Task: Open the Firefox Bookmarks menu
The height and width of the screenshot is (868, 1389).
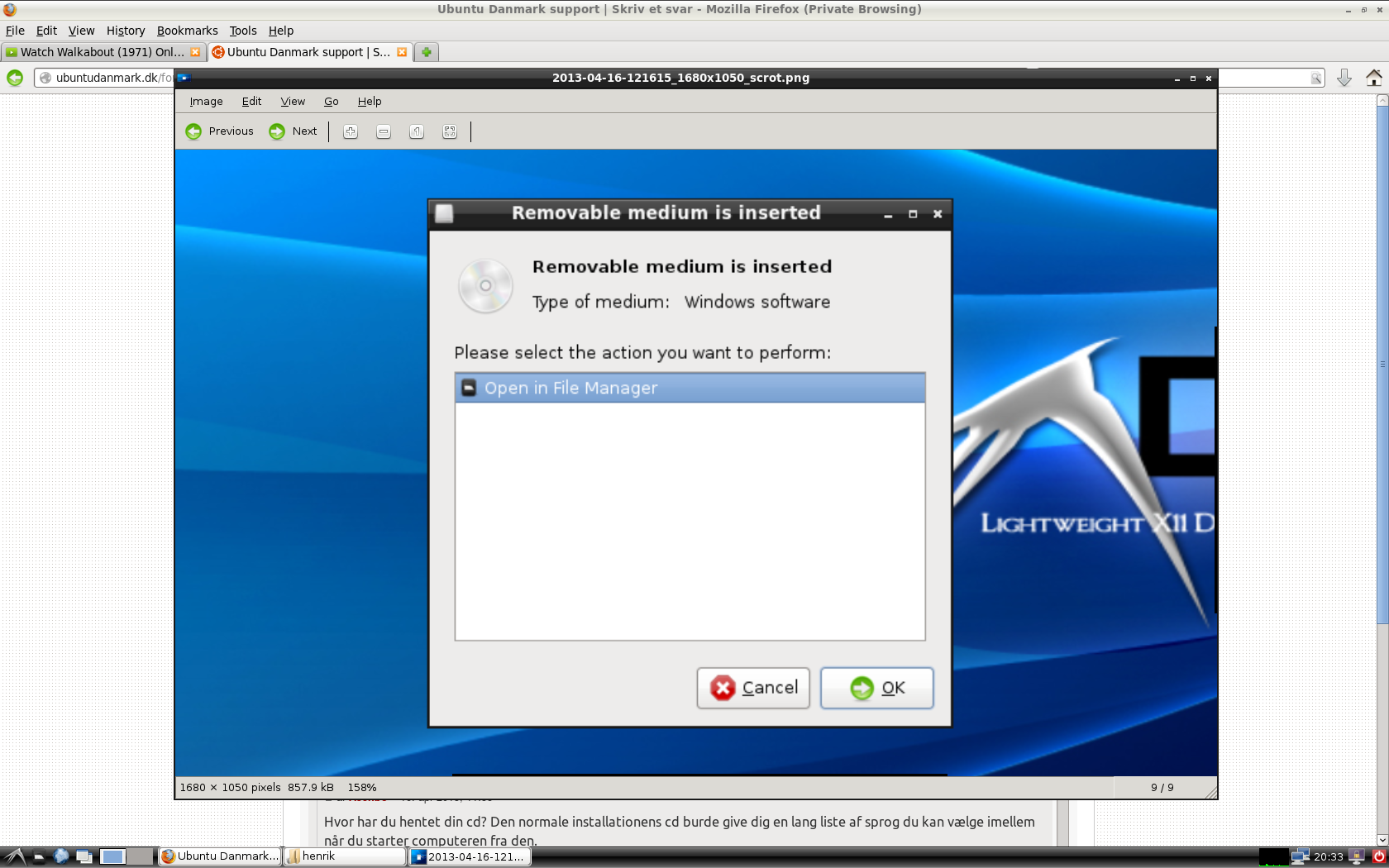Action: (188, 31)
